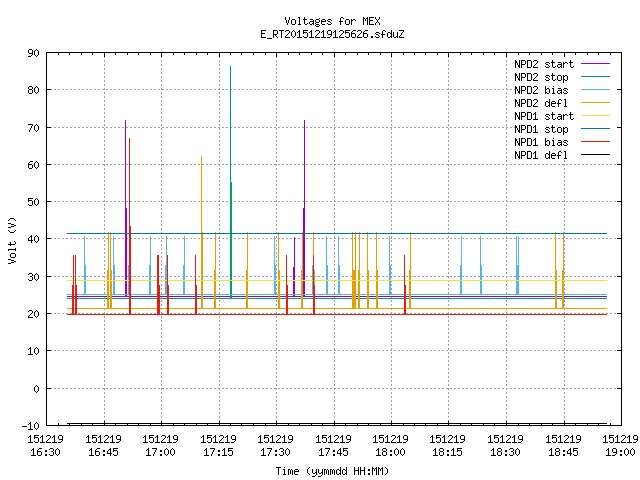Click the x-axis time label '19:00'
Screen dimensions: 640x480
(621, 452)
